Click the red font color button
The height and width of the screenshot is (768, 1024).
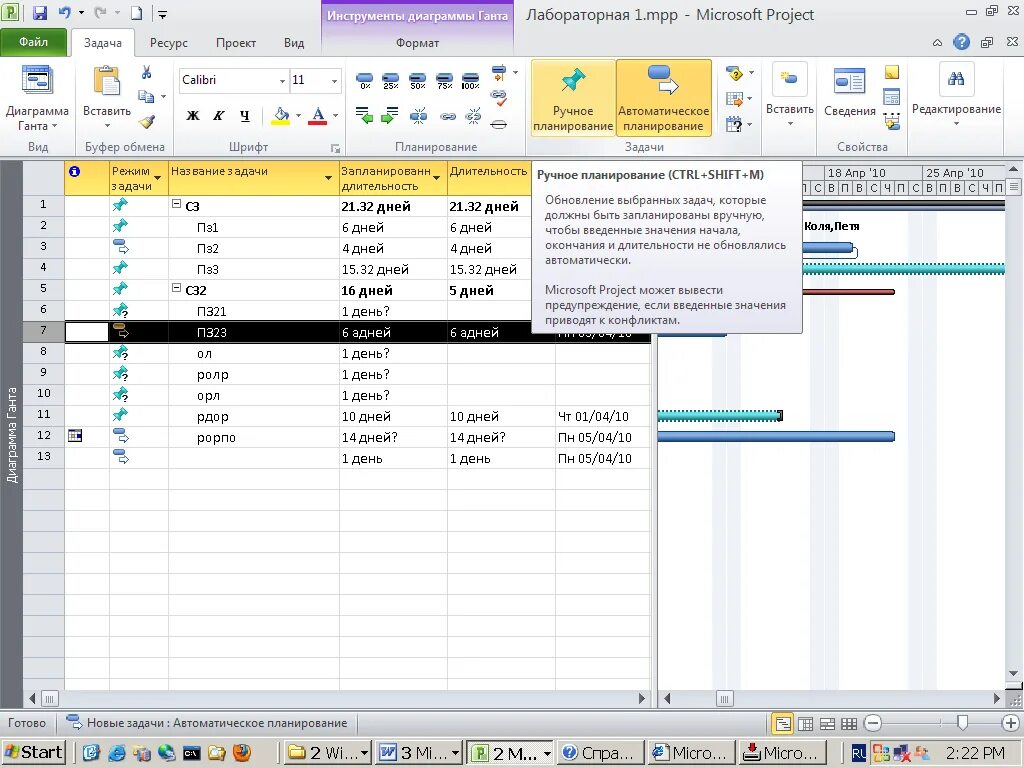click(x=317, y=116)
